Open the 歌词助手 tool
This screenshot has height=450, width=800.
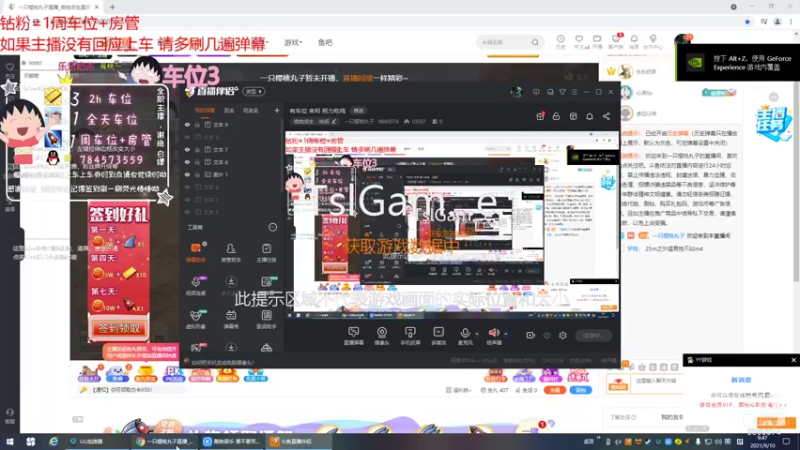point(266,319)
